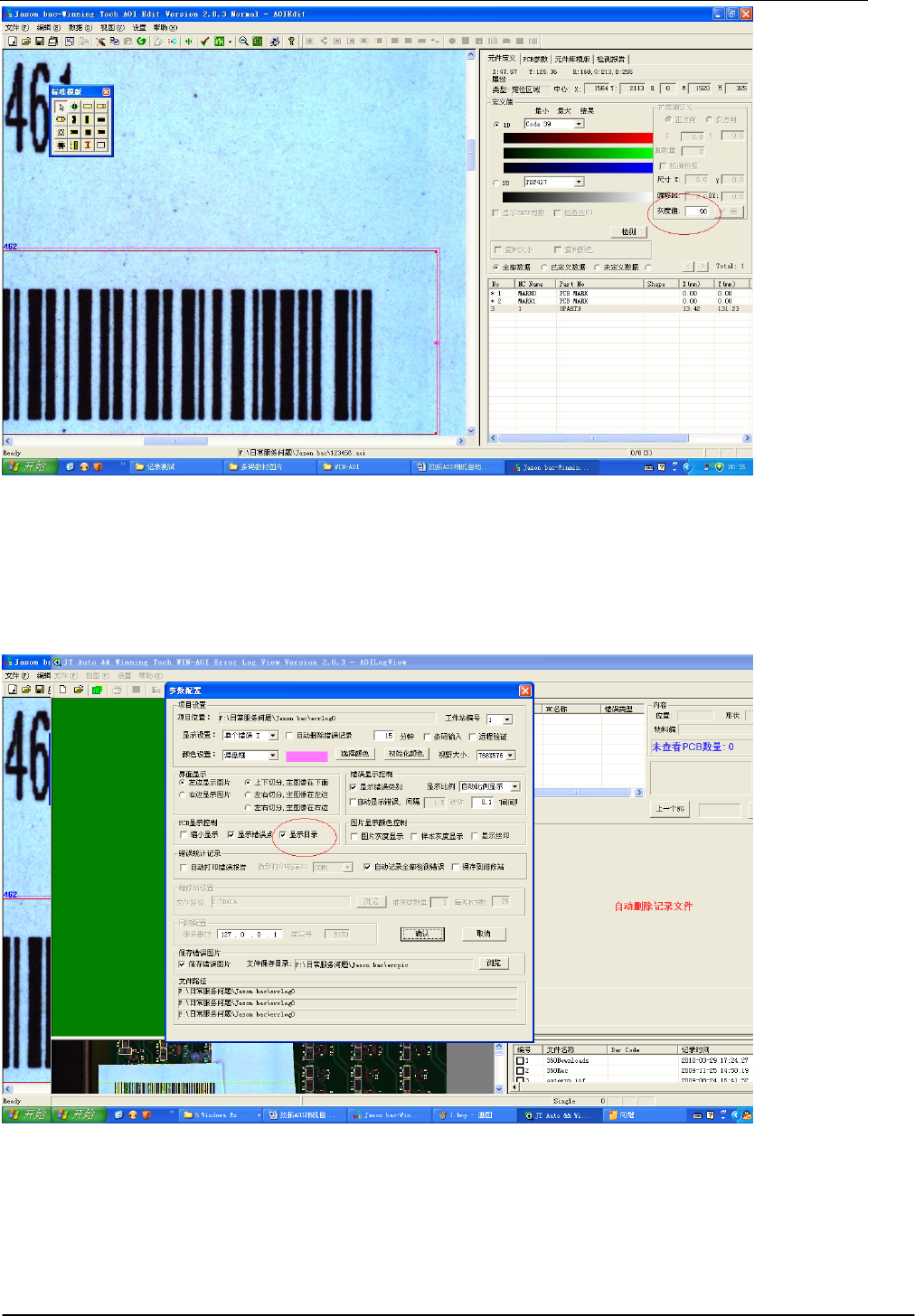Viewport: 915px width, 1316px height.
Task: Toggle 图片灰度显示 checkbox
Action: click(x=354, y=836)
